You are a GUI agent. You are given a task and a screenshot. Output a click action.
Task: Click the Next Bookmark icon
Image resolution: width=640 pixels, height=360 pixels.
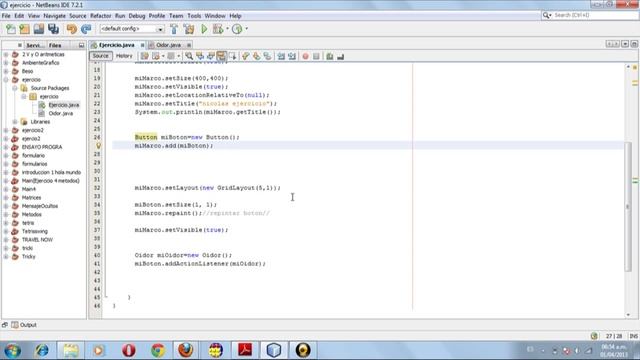coord(256,56)
